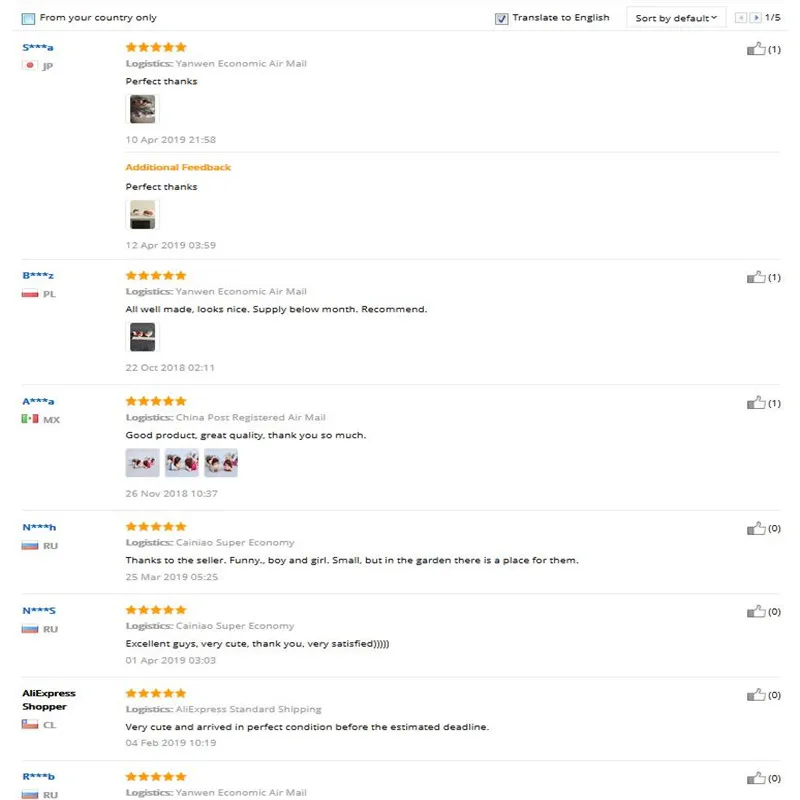The height and width of the screenshot is (800, 800).
Task: Go to previous reviews page arrow
Action: point(741,18)
